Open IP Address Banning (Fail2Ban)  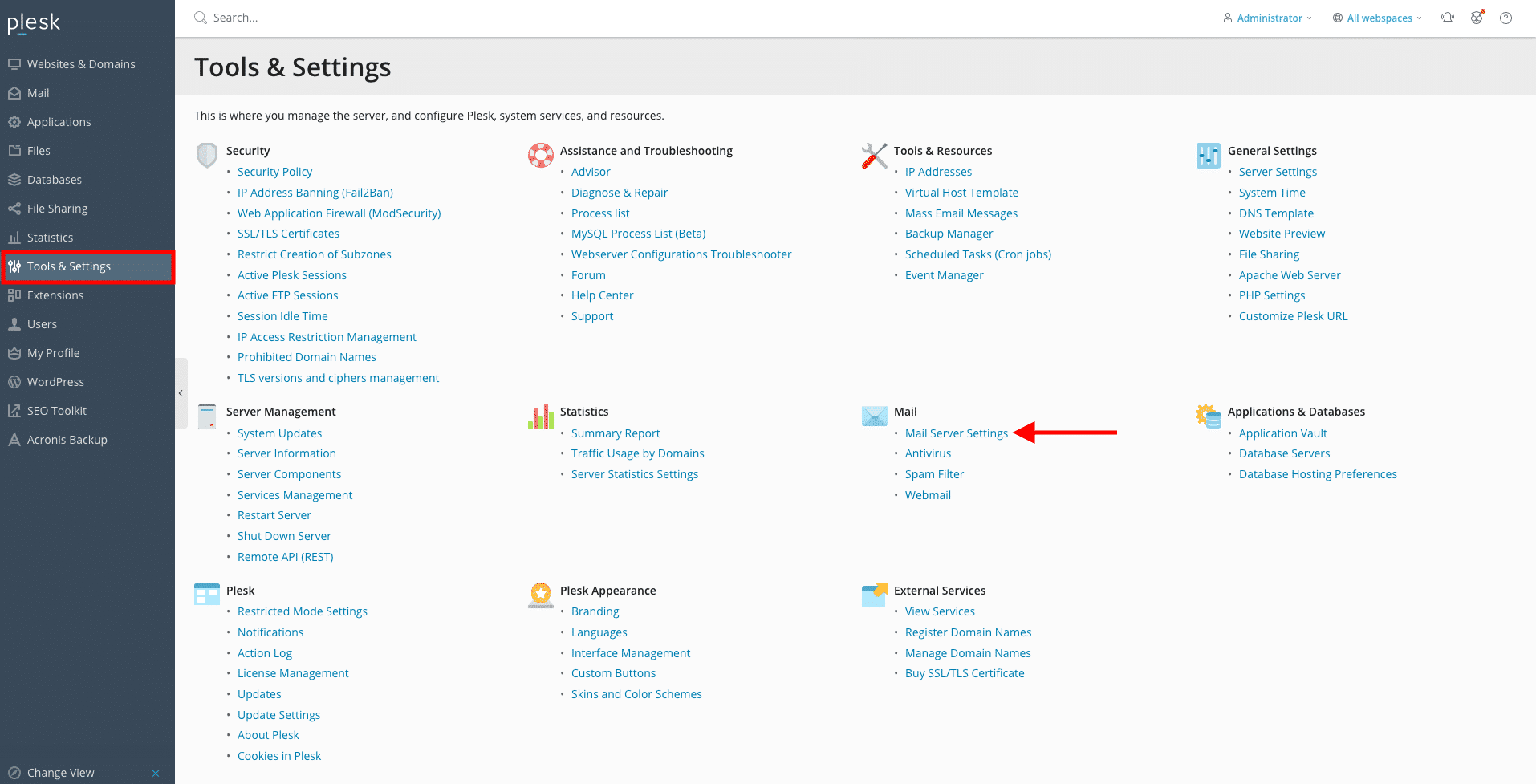315,193
